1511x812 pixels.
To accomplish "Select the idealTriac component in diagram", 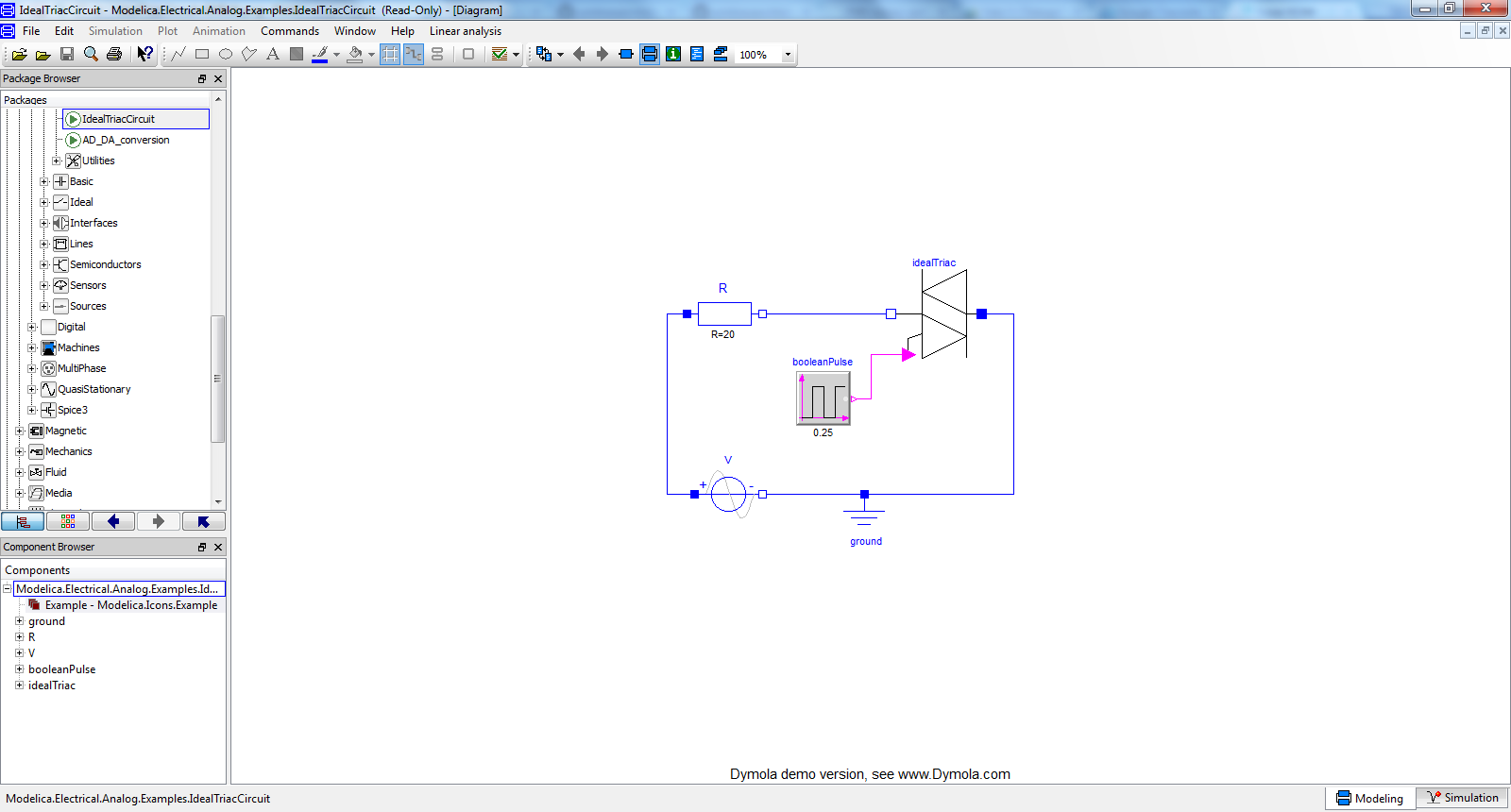I will [943, 313].
